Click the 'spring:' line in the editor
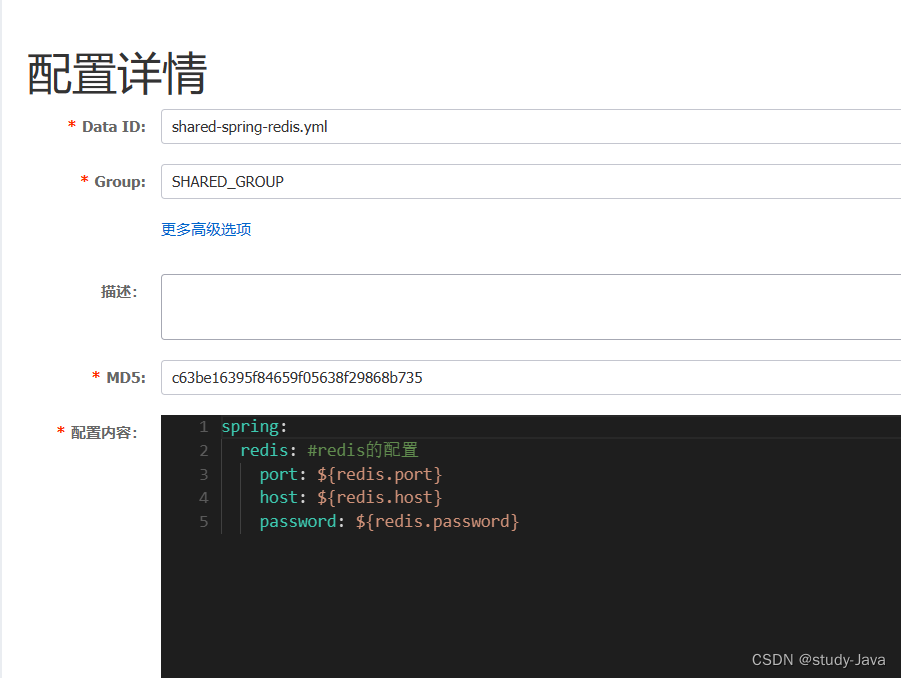 click(254, 427)
